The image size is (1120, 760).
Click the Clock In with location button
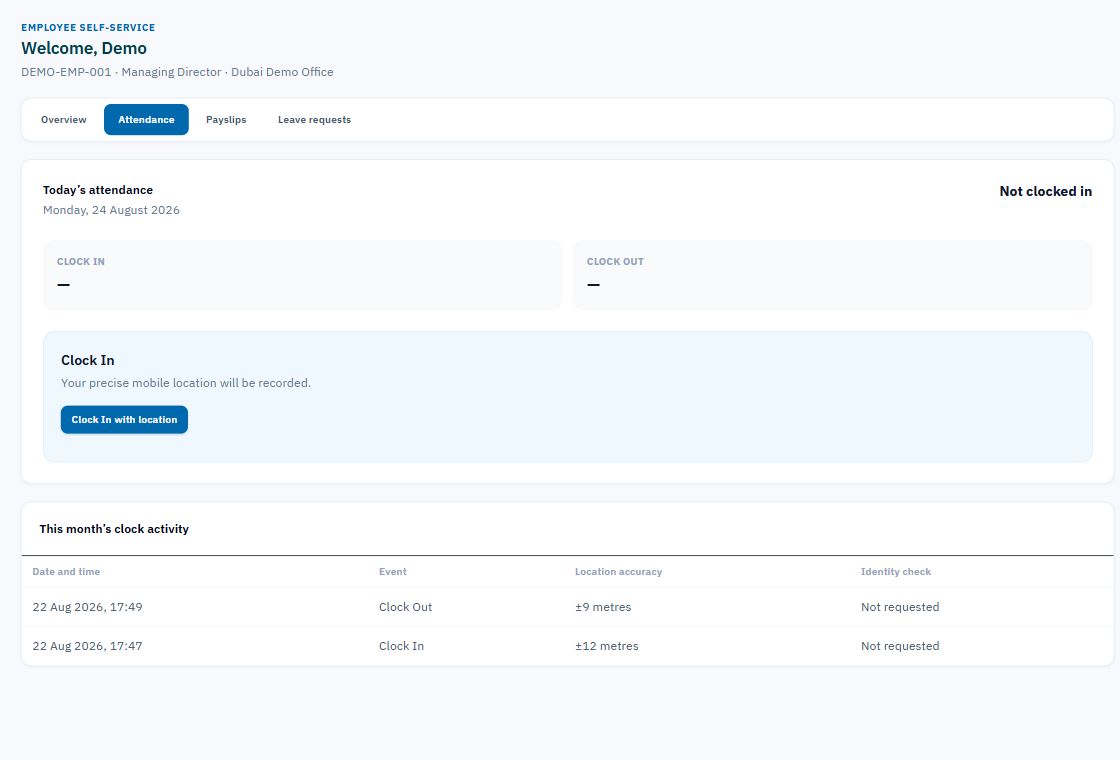124,419
